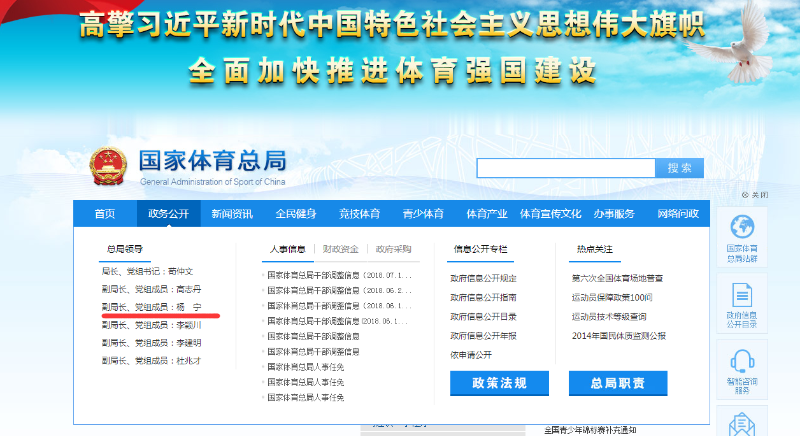Click the envelope icon in the sidebar

pos(742,425)
